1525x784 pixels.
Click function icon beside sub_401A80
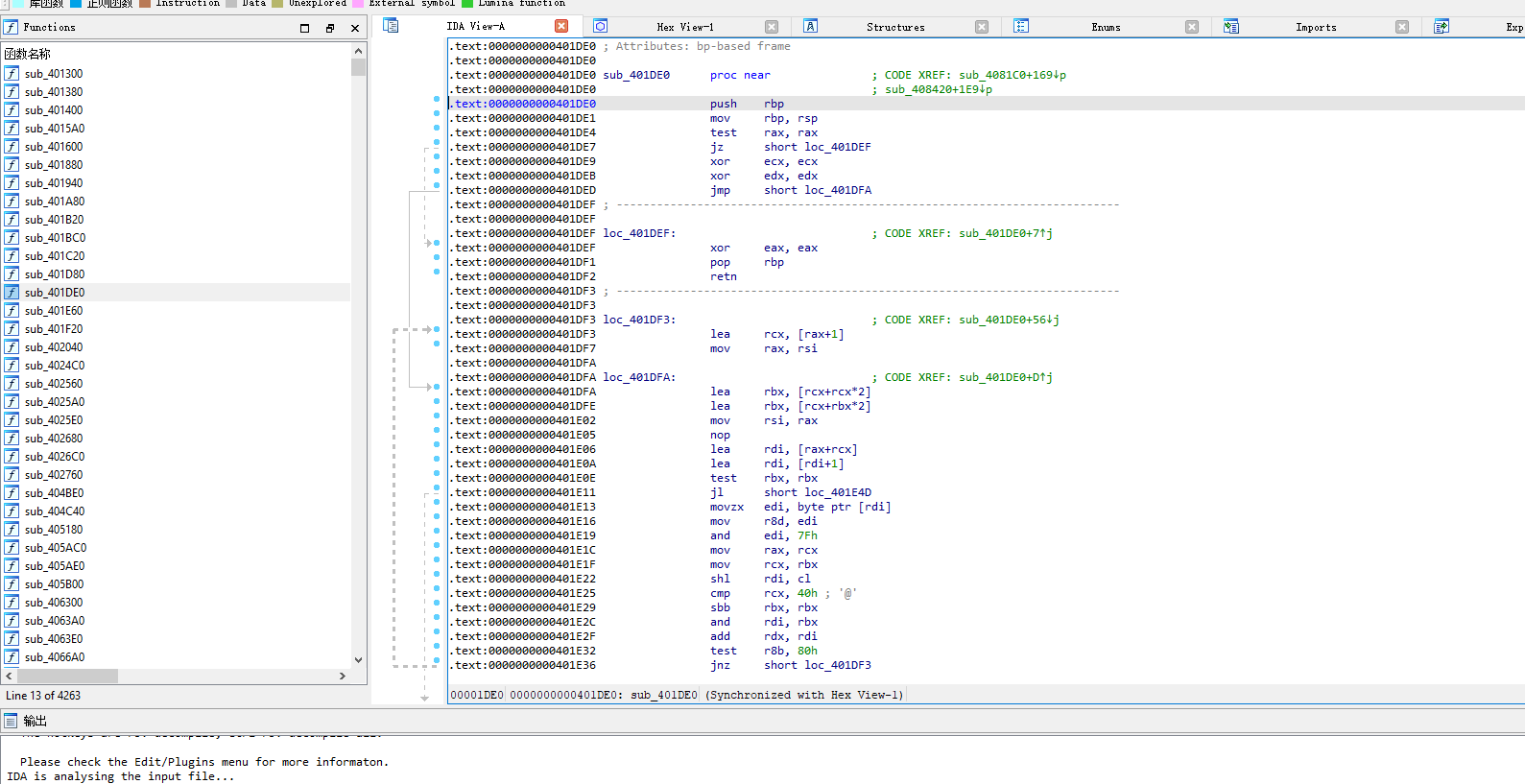point(12,201)
